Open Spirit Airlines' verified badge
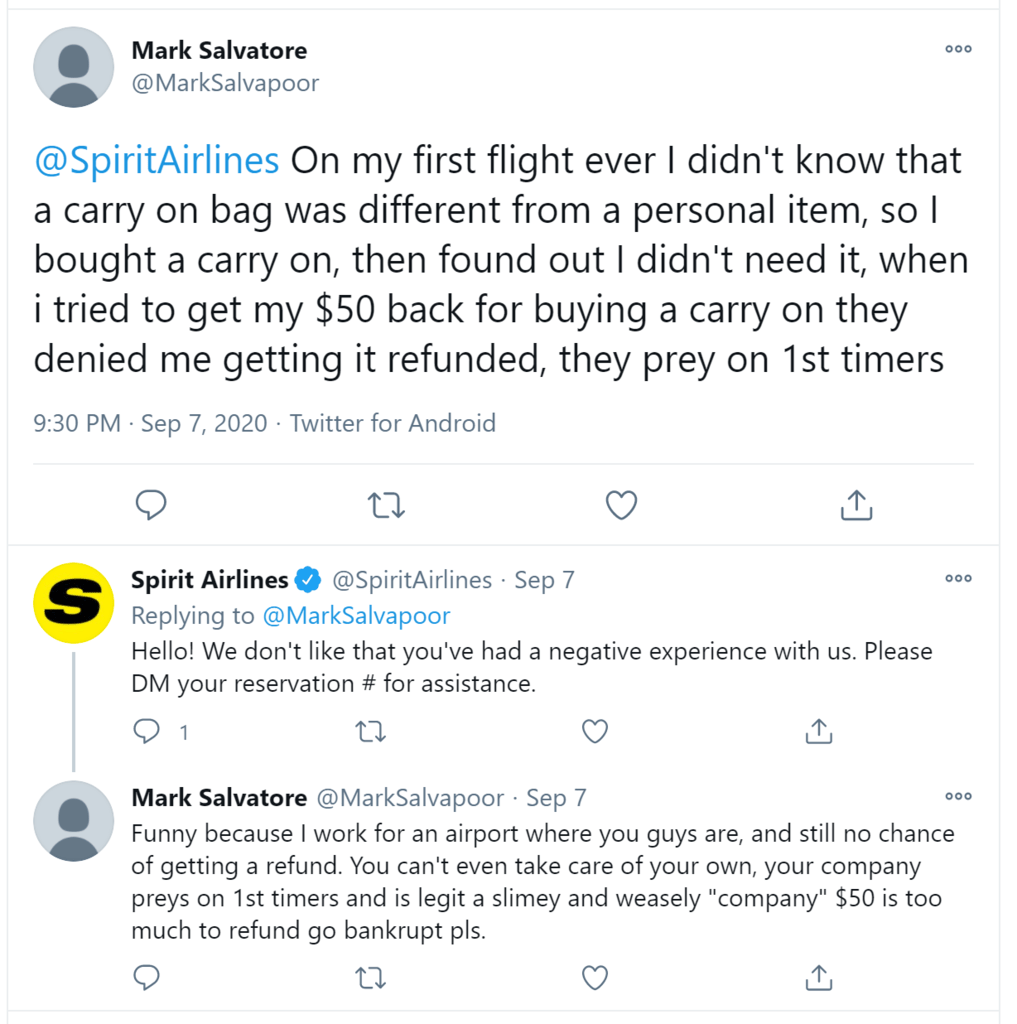This screenshot has height=1024, width=1017. [x=309, y=579]
